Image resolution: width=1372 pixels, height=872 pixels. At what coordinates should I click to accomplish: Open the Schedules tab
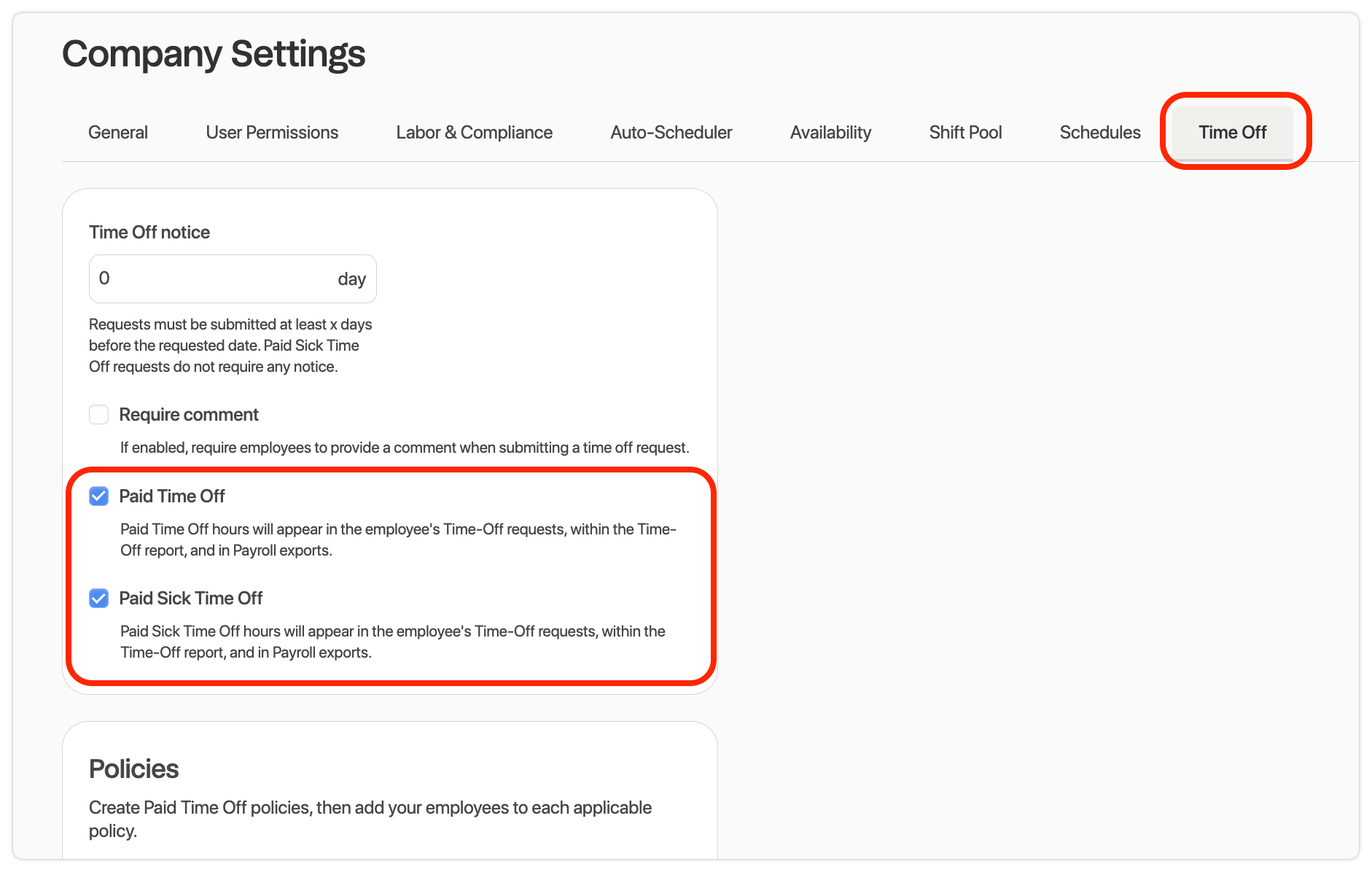coord(1099,133)
